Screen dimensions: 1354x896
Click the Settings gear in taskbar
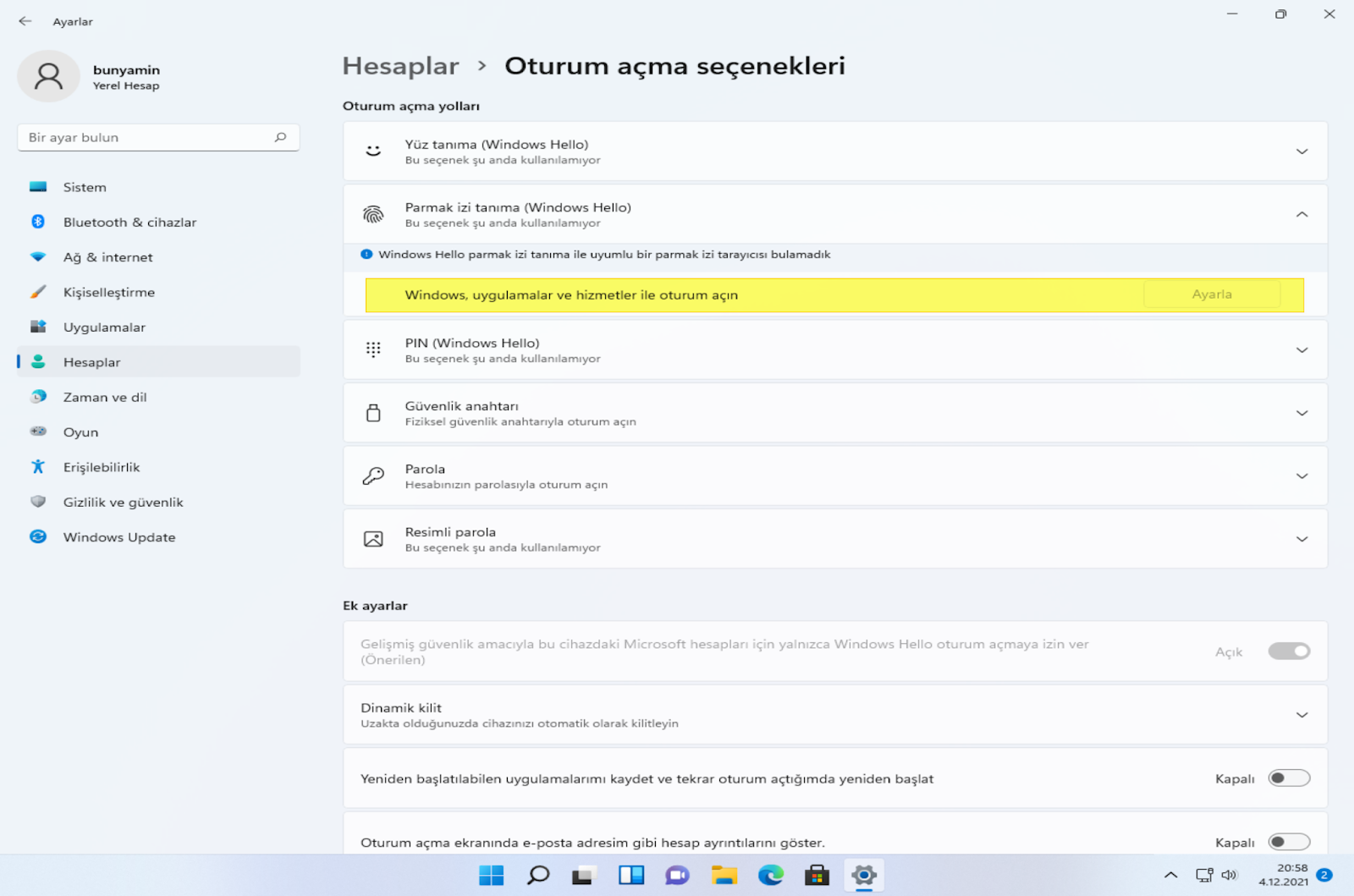tap(863, 875)
